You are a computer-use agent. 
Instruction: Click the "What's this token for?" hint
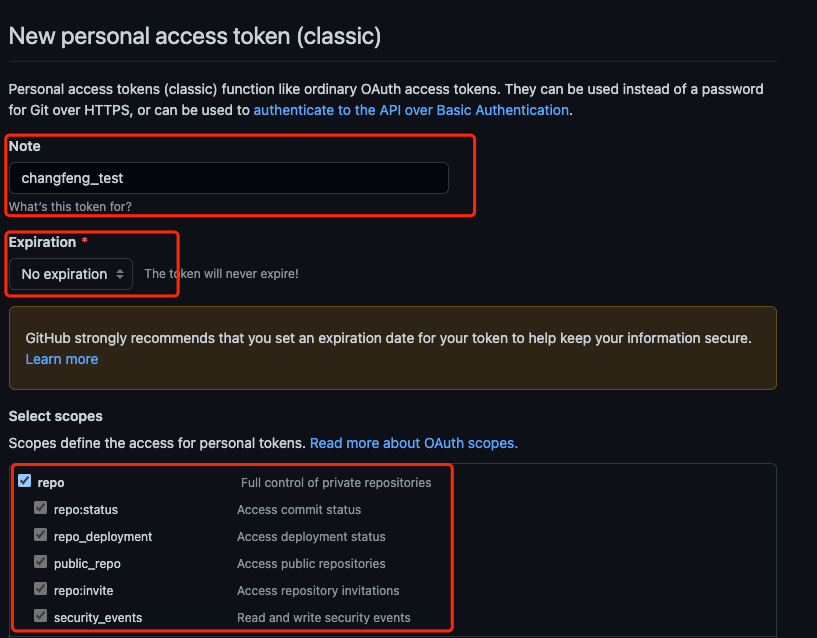click(x=70, y=207)
